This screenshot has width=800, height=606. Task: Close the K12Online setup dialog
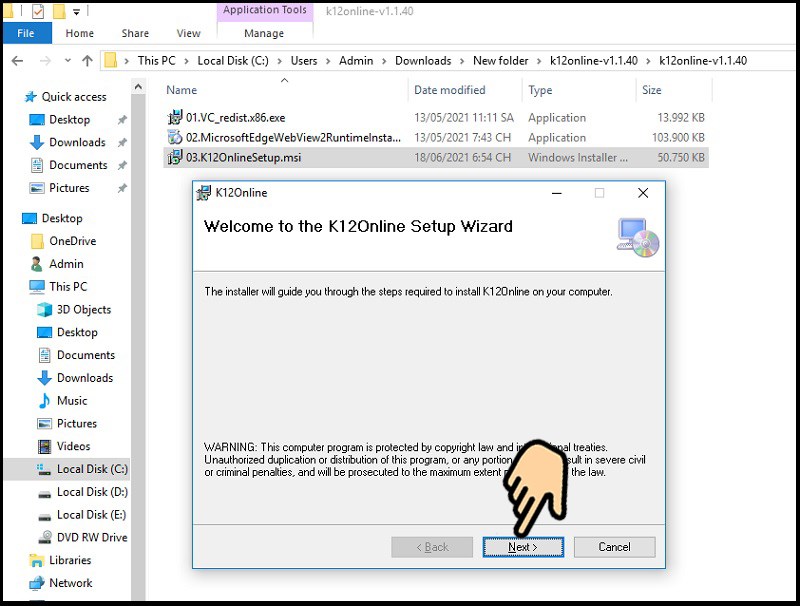(643, 193)
